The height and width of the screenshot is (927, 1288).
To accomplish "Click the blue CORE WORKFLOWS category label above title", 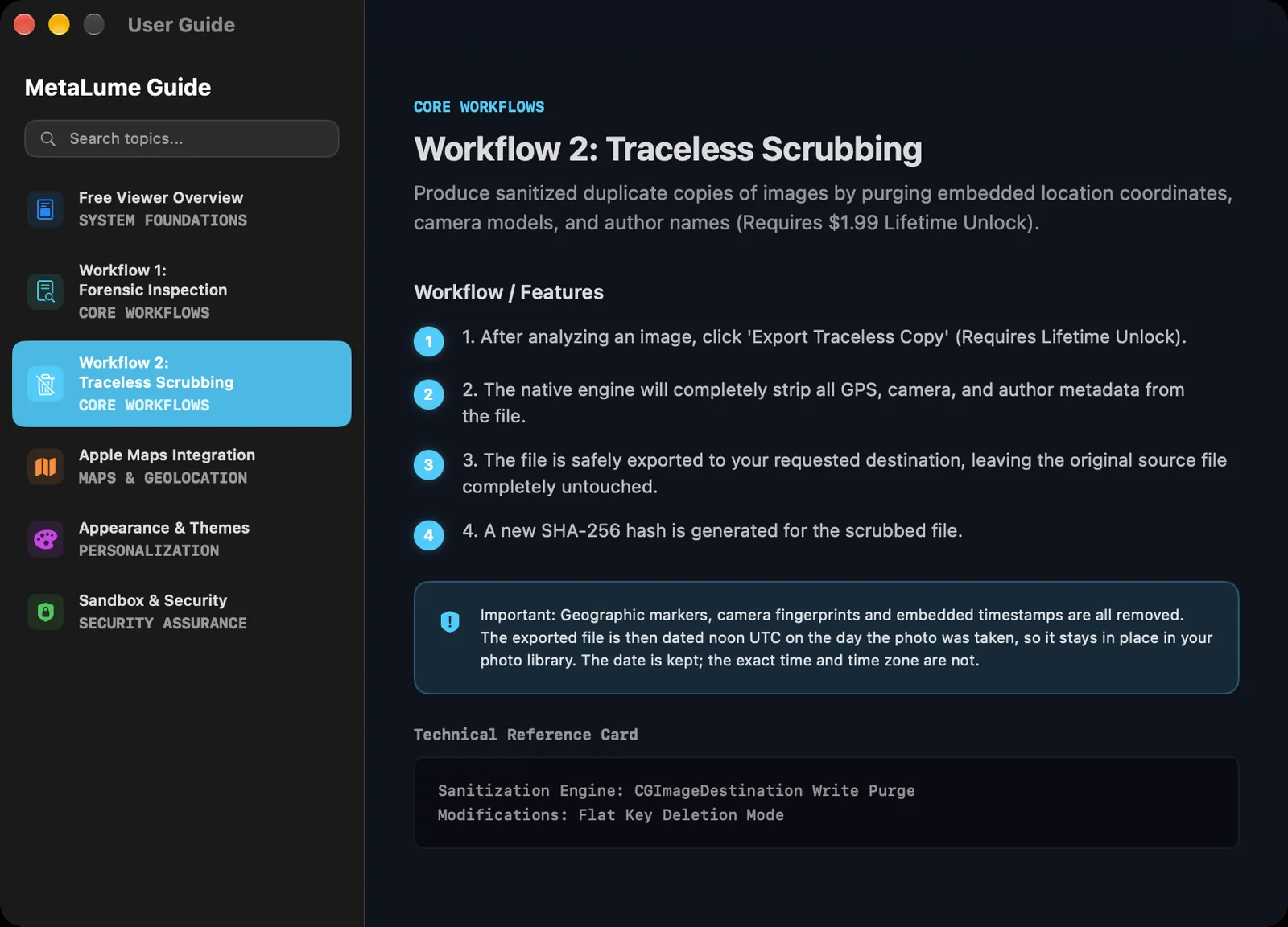I will (x=479, y=107).
